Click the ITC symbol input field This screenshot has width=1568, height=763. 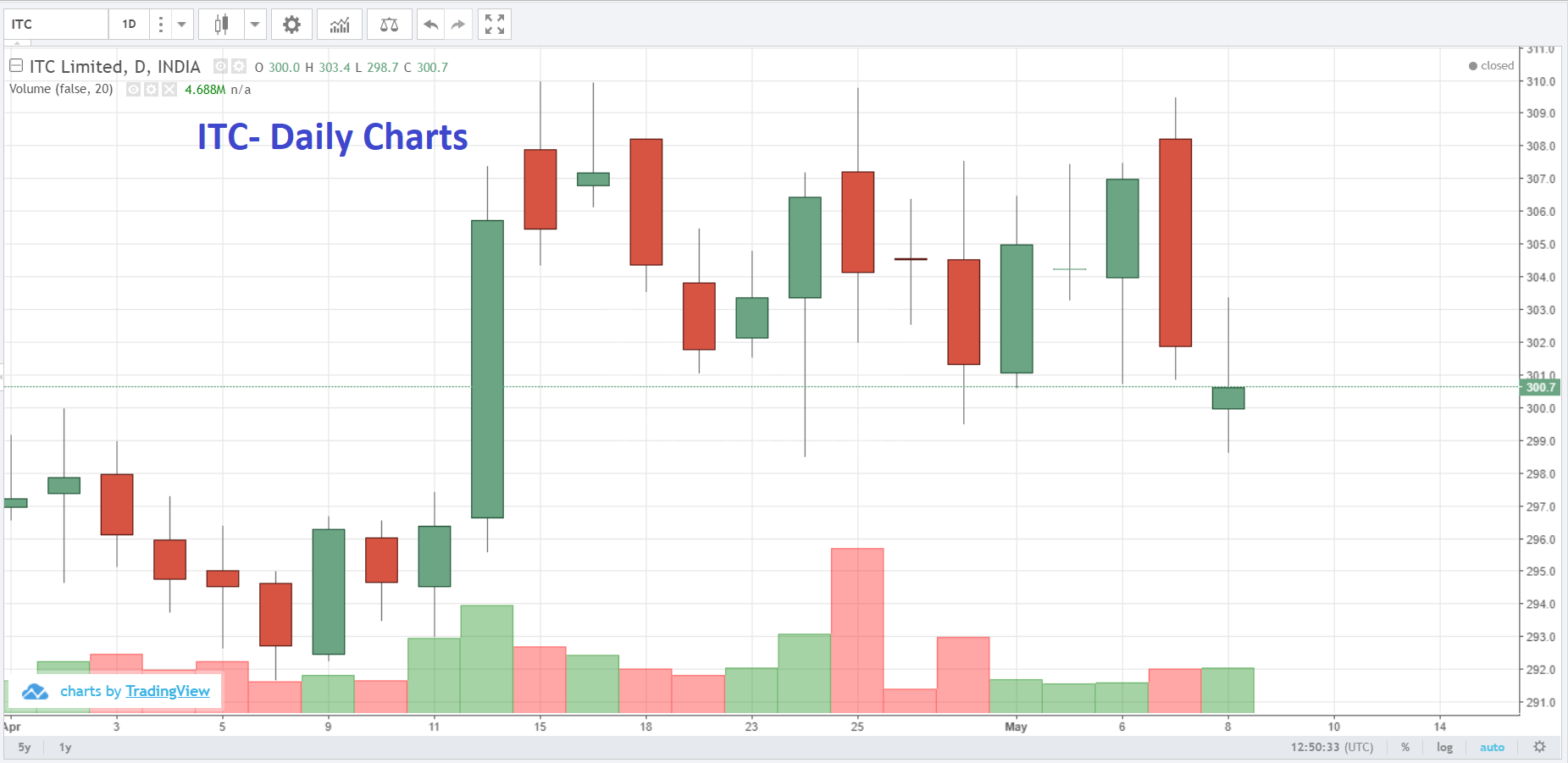56,25
